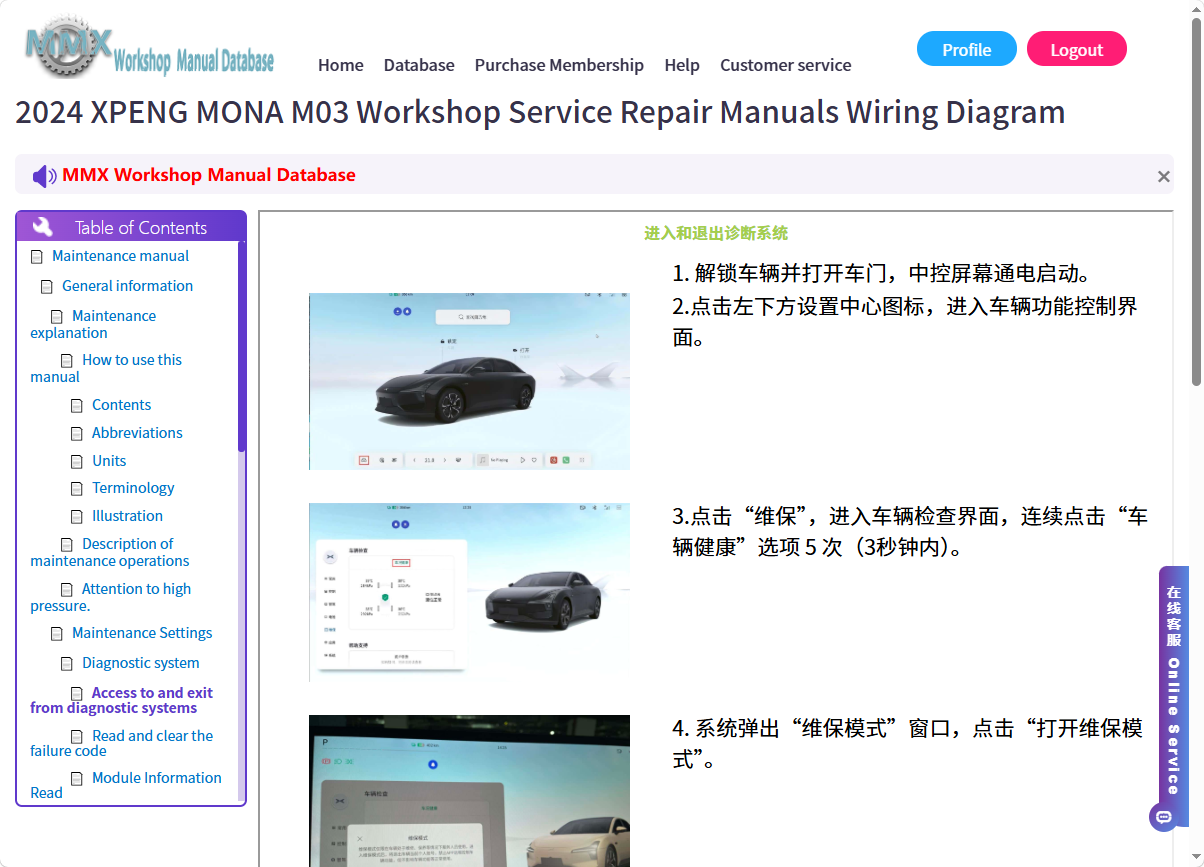Select Access to and exit from diagnostic systems
This screenshot has height=867, width=1204.
coord(122,700)
